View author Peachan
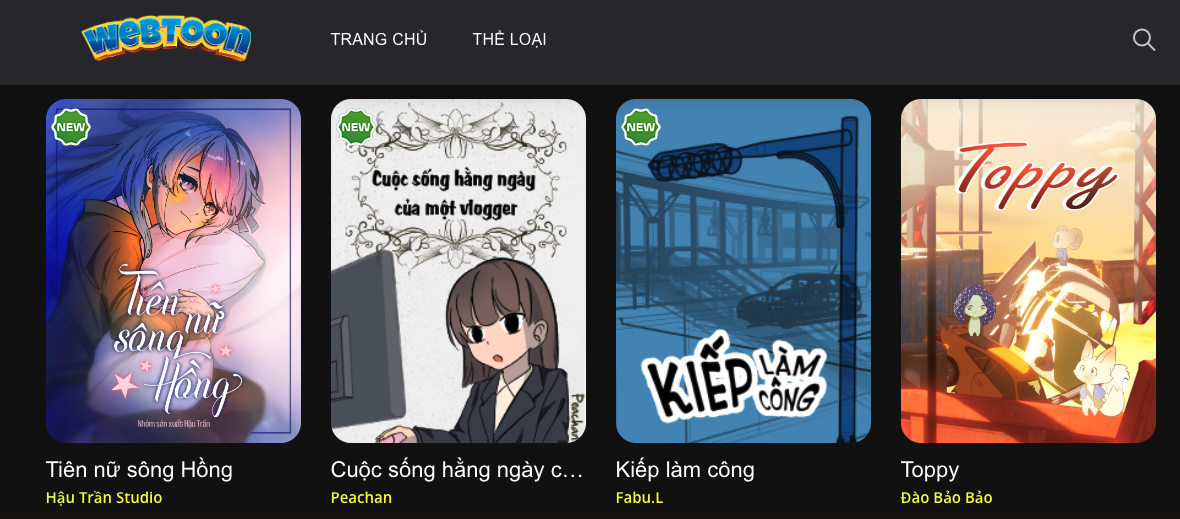 click(361, 498)
